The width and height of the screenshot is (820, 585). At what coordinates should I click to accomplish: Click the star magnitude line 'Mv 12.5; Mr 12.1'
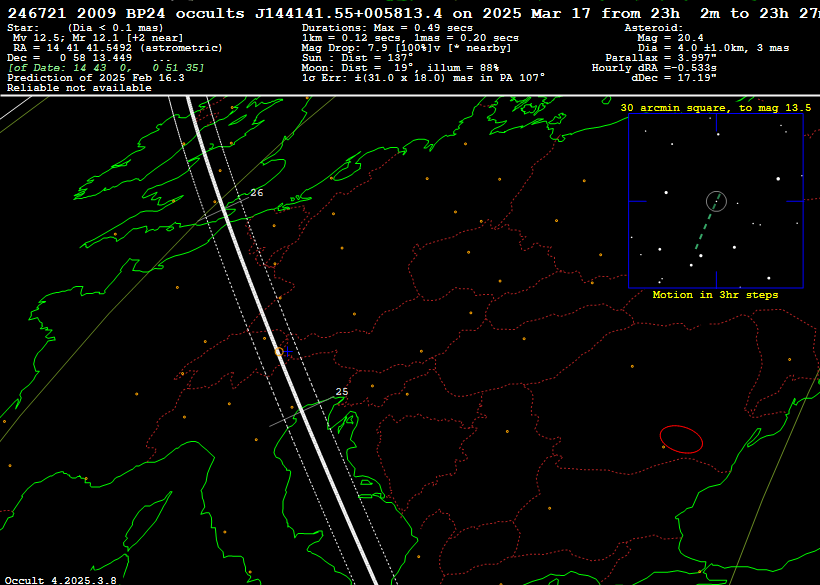(x=98, y=38)
